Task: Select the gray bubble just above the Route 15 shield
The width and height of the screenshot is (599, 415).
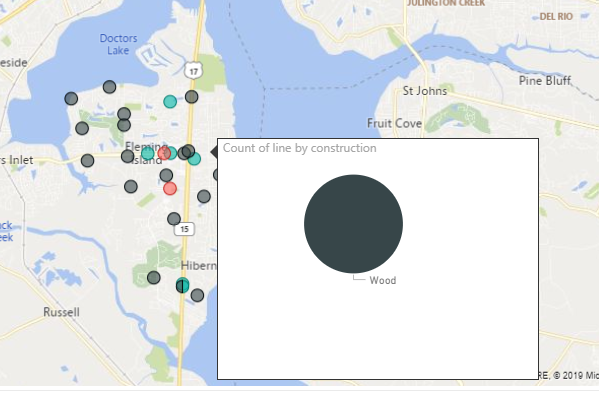Action: pos(174,219)
